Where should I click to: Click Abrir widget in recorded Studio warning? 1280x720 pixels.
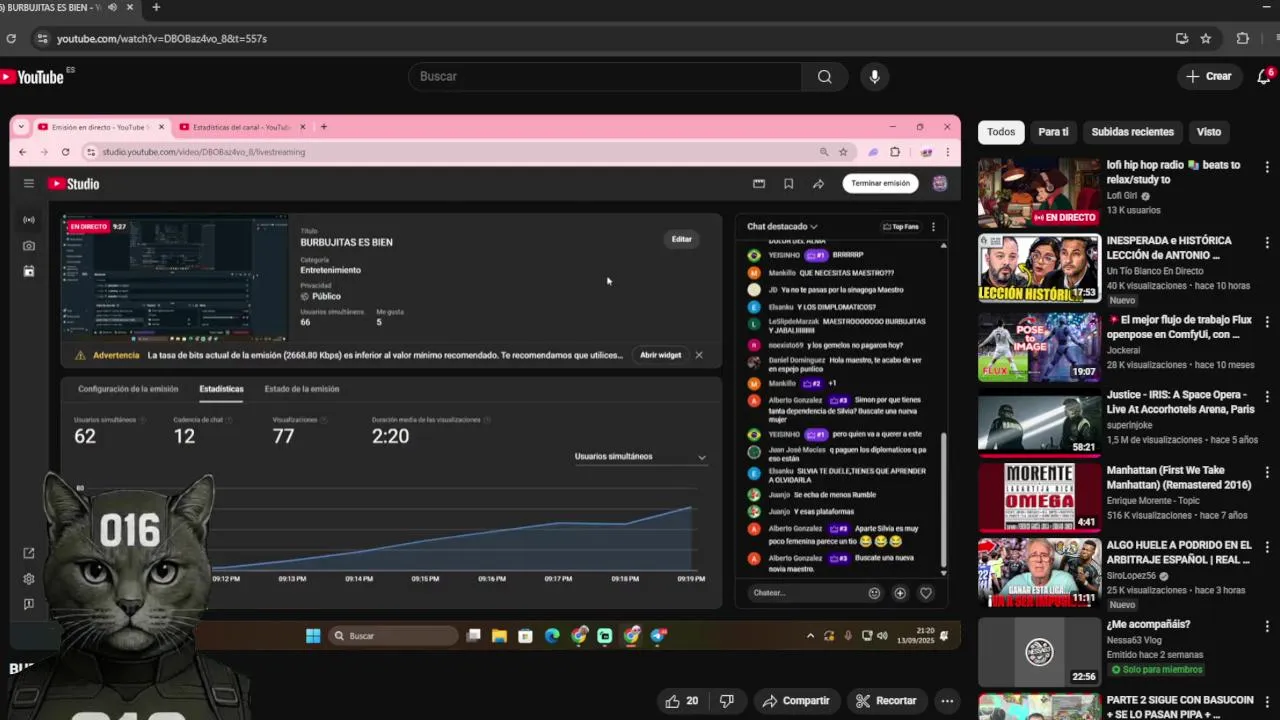pos(660,355)
